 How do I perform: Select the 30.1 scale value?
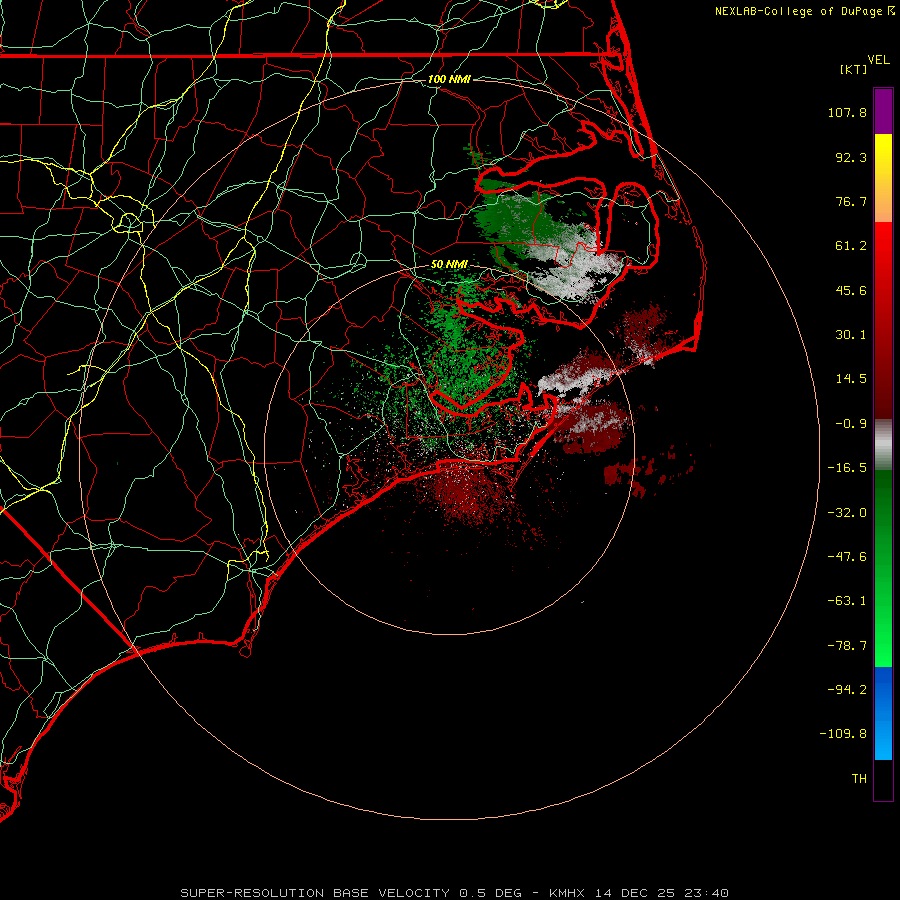pos(851,335)
